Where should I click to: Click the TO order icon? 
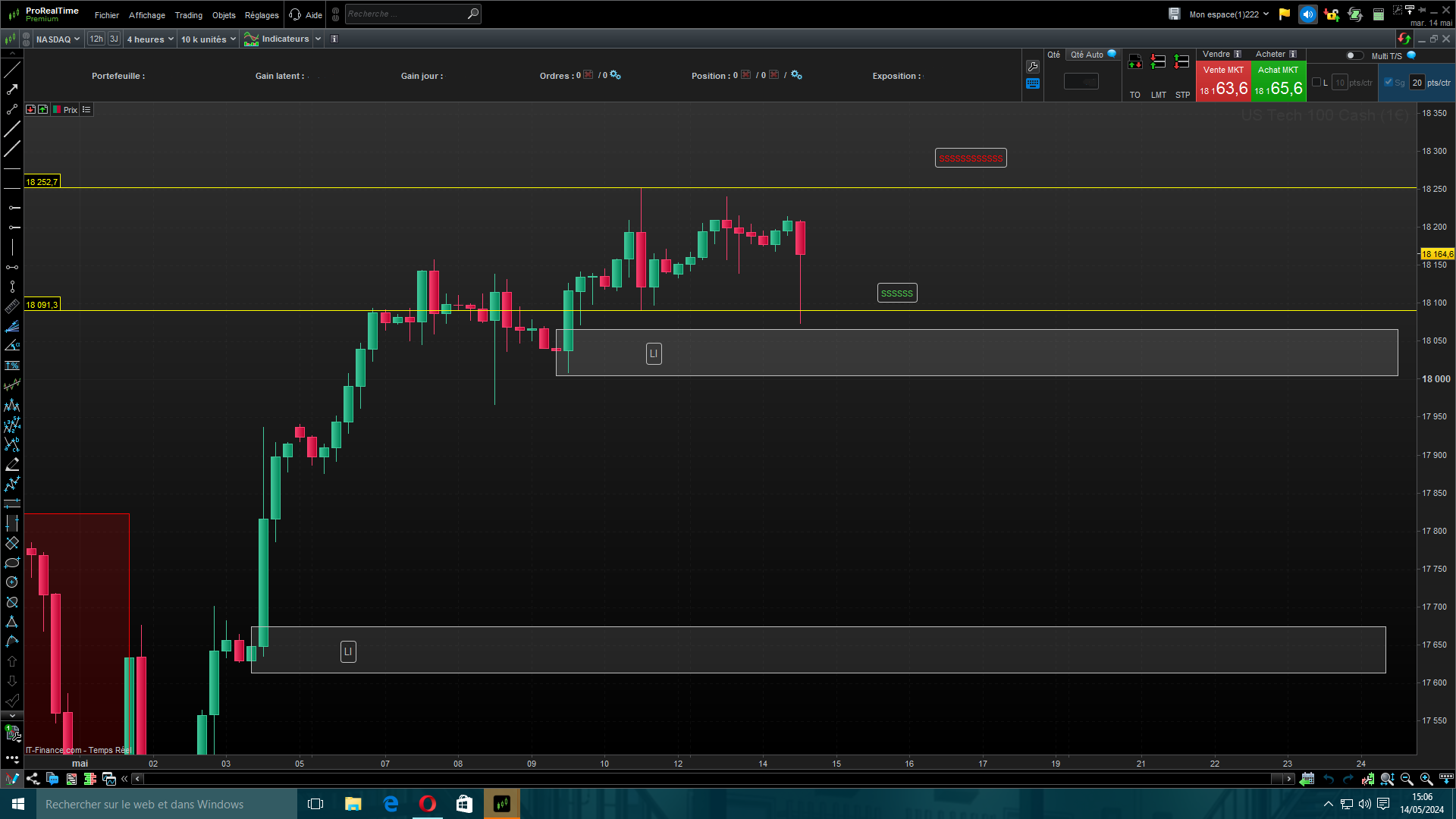click(1134, 63)
